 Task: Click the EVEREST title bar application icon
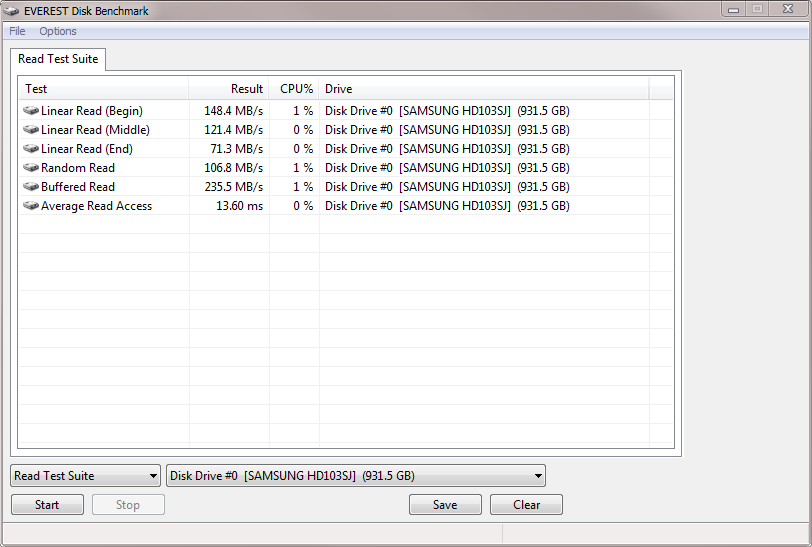[x=11, y=11]
